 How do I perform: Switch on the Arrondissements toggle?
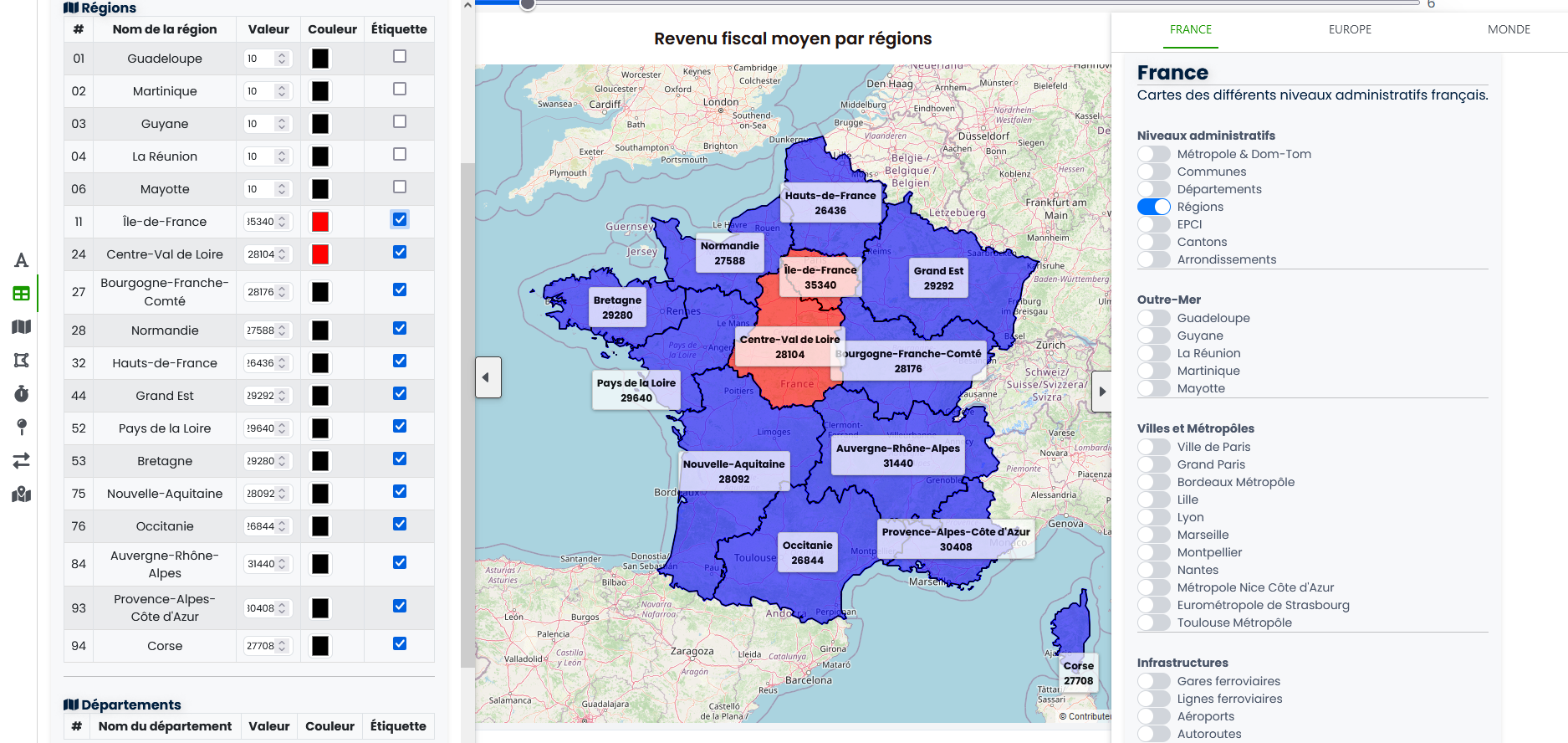pos(1154,259)
